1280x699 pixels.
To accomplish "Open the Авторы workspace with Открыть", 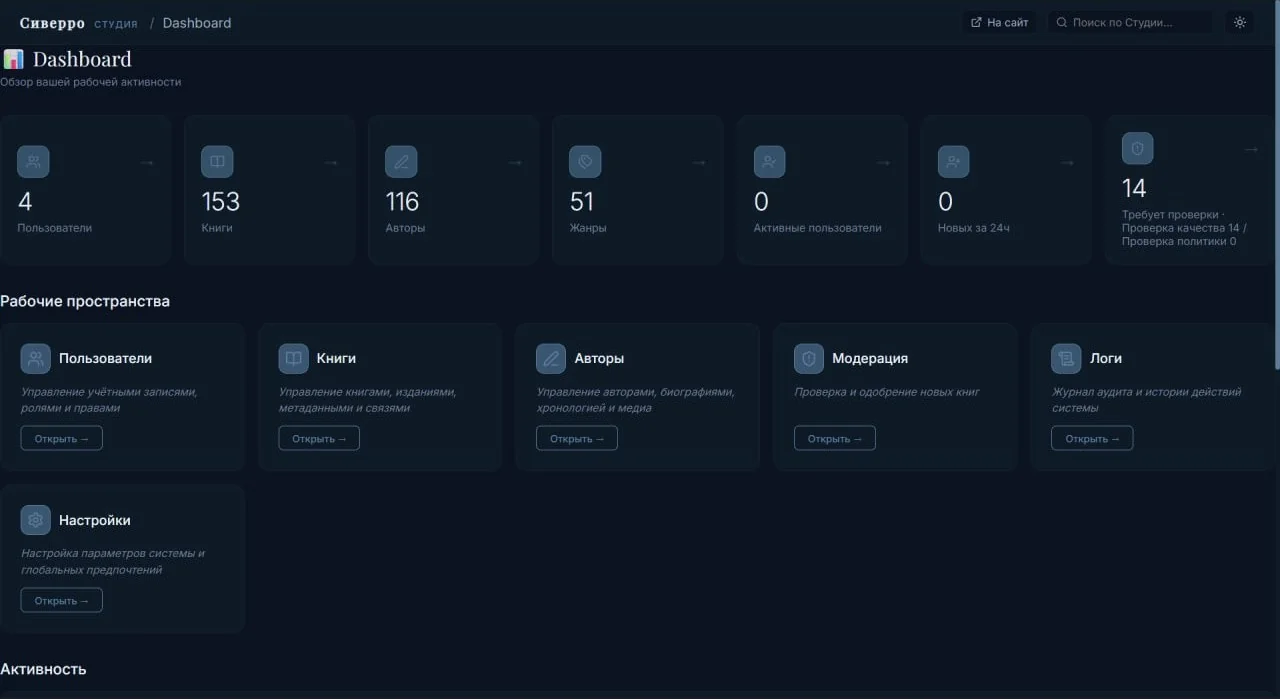I will 577,438.
